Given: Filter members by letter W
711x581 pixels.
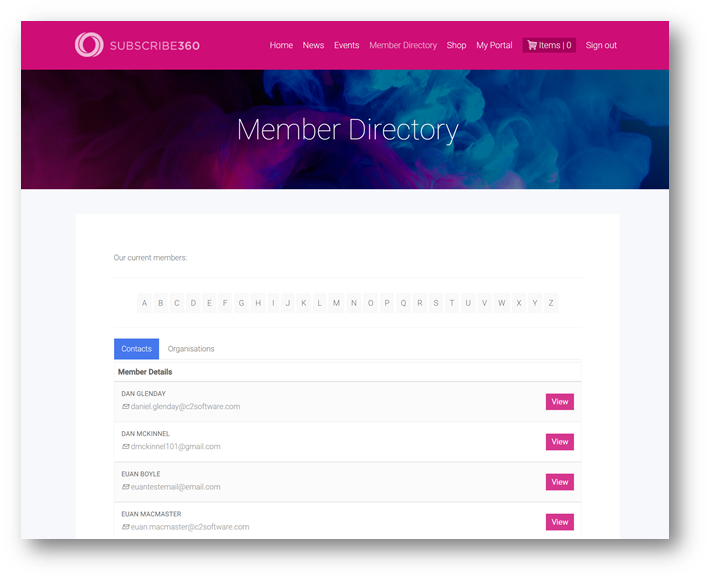Looking at the screenshot, I should [502, 303].
